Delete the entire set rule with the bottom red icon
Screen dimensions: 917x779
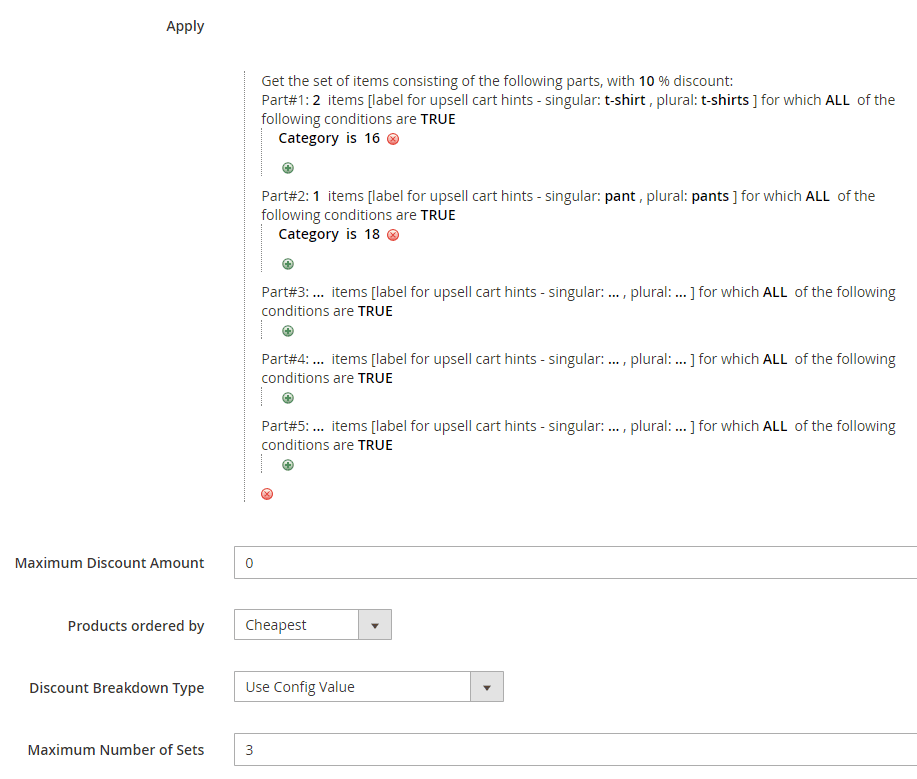tap(267, 494)
